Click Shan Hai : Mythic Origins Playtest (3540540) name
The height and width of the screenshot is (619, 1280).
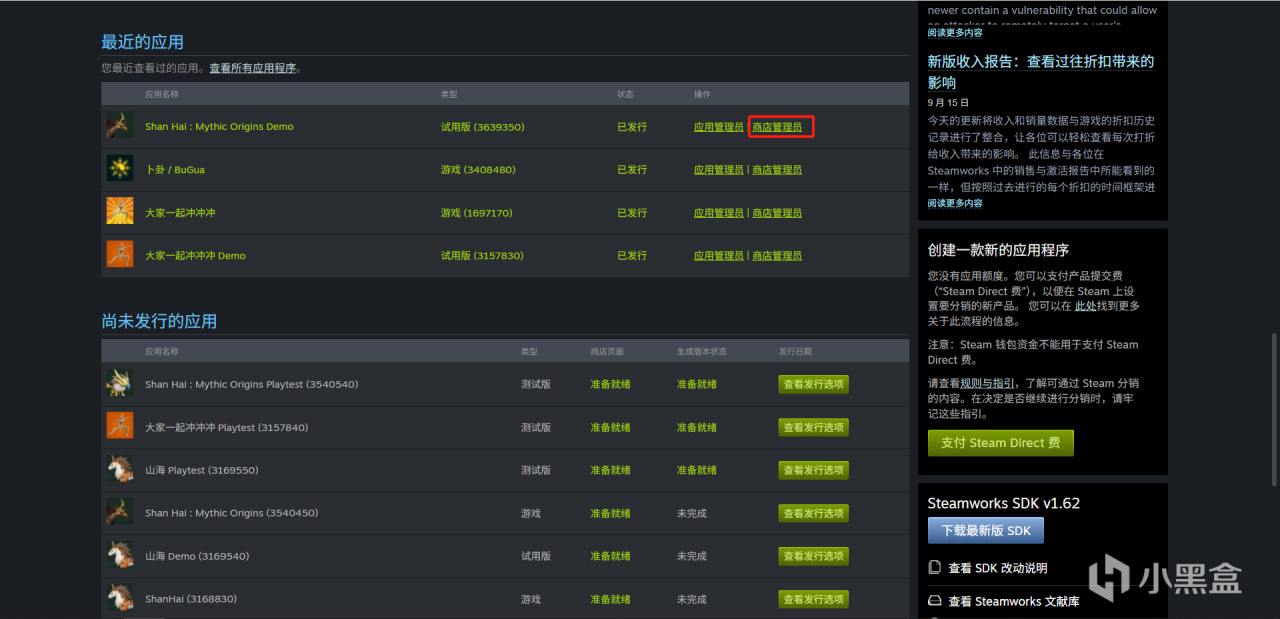click(251, 385)
